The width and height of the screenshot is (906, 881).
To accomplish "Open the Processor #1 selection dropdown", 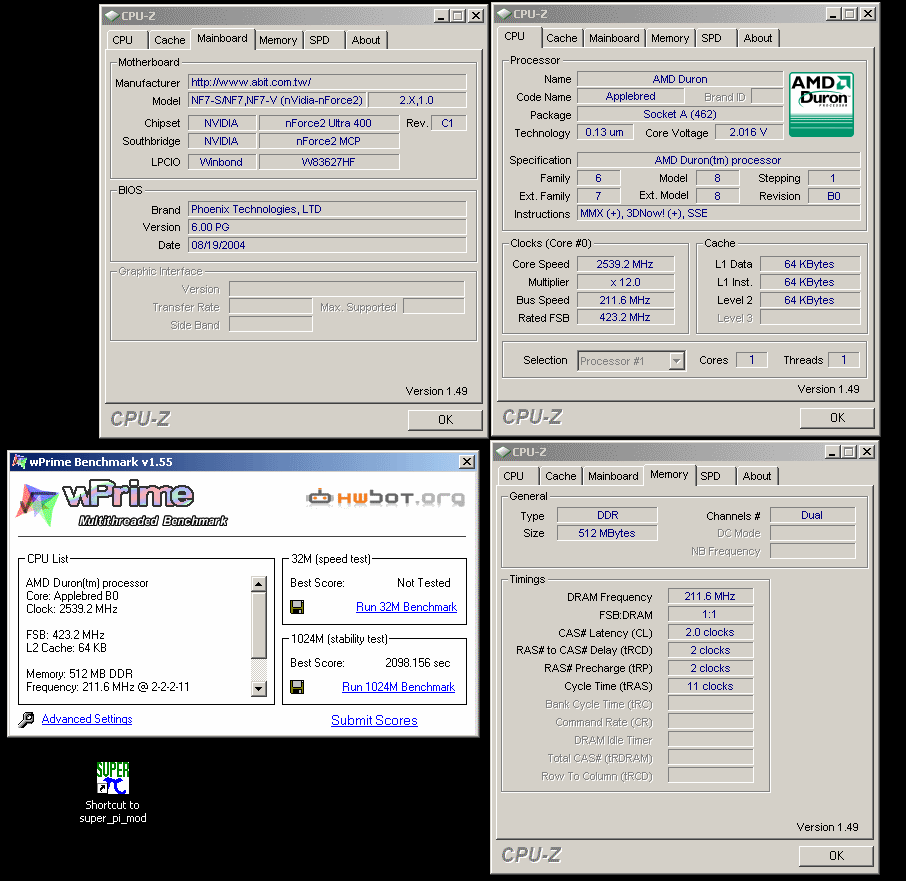I will pos(677,361).
